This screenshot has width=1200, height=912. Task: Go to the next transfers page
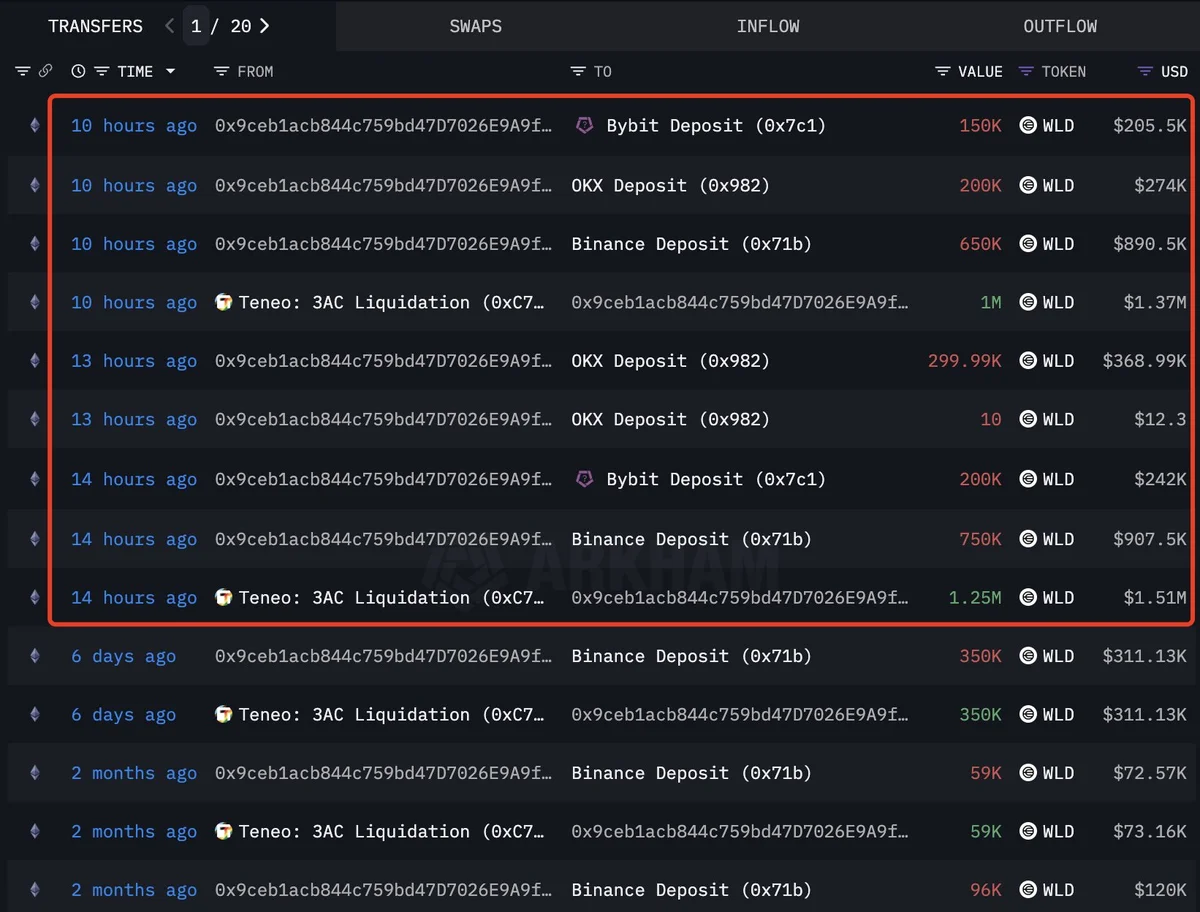[265, 26]
